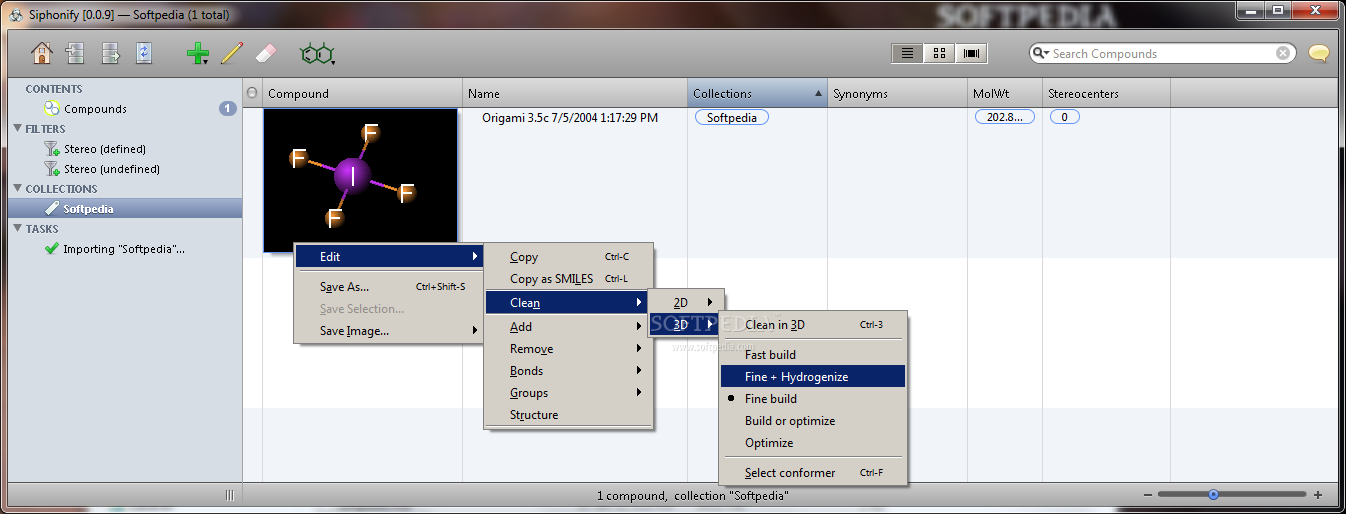This screenshot has height=514, width=1346.
Task: Switch to grid view mode
Action: click(x=939, y=54)
